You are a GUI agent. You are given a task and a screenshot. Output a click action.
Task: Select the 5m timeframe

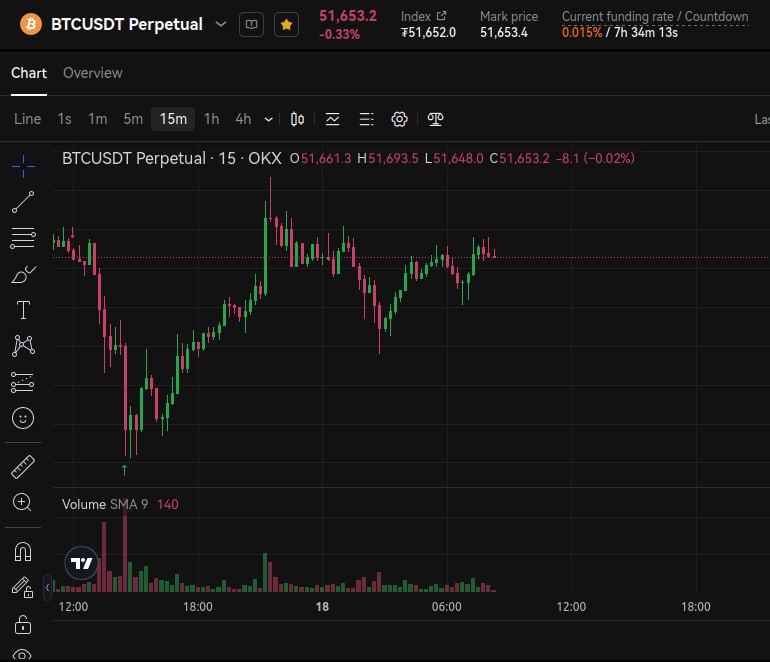133,119
